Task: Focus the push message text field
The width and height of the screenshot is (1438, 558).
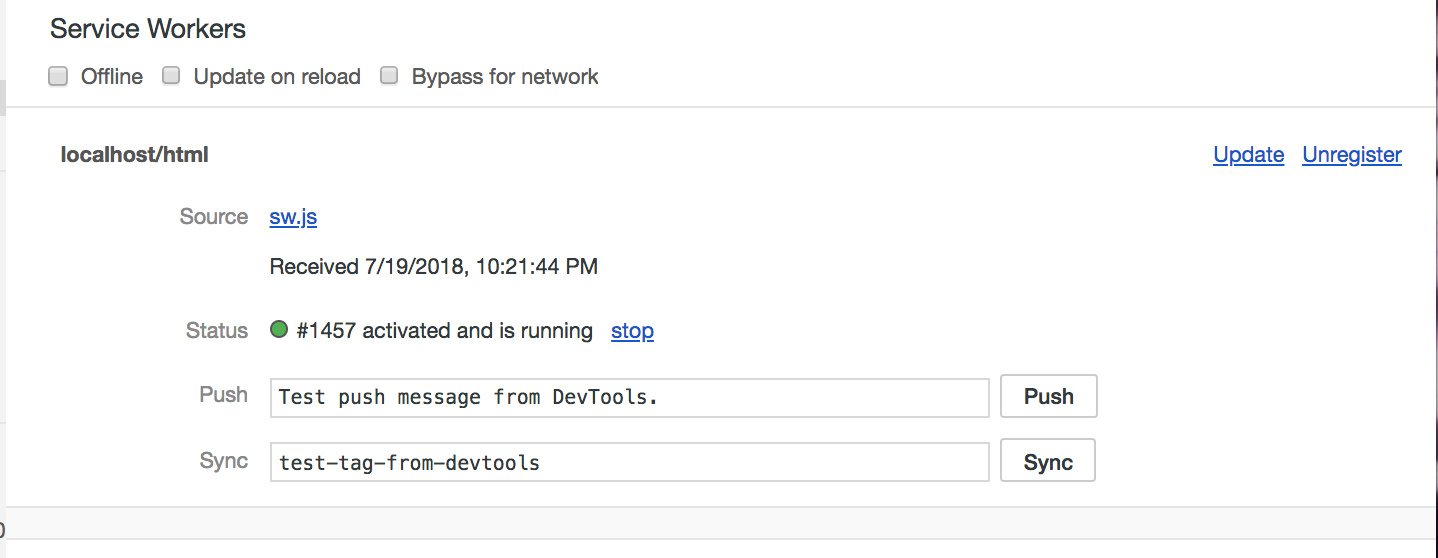Action: (x=629, y=397)
